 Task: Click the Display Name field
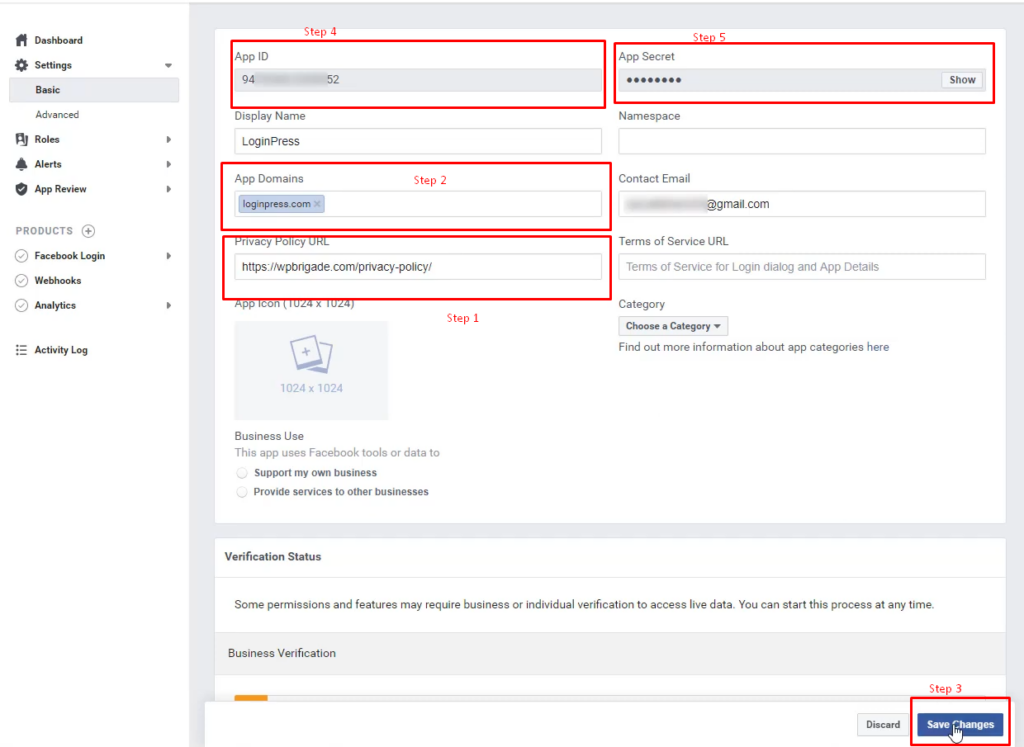click(418, 141)
